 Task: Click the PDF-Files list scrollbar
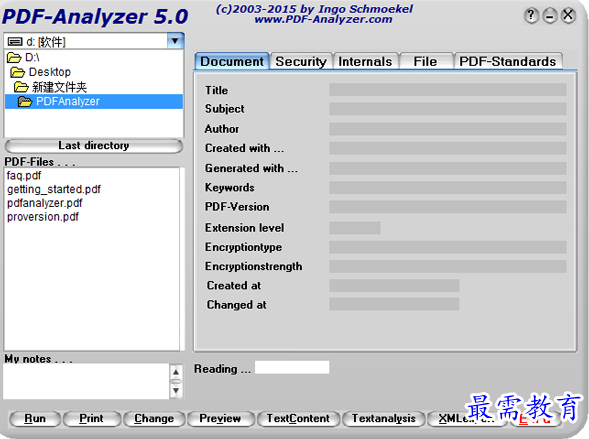182,259
